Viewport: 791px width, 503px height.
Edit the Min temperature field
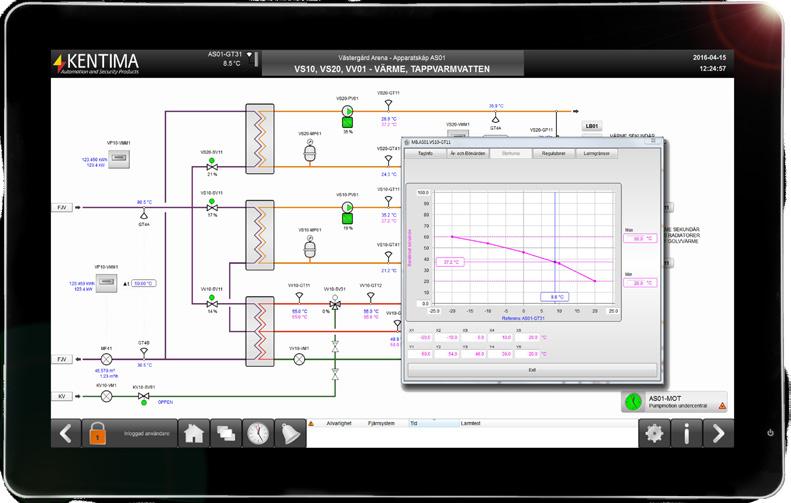pos(640,283)
